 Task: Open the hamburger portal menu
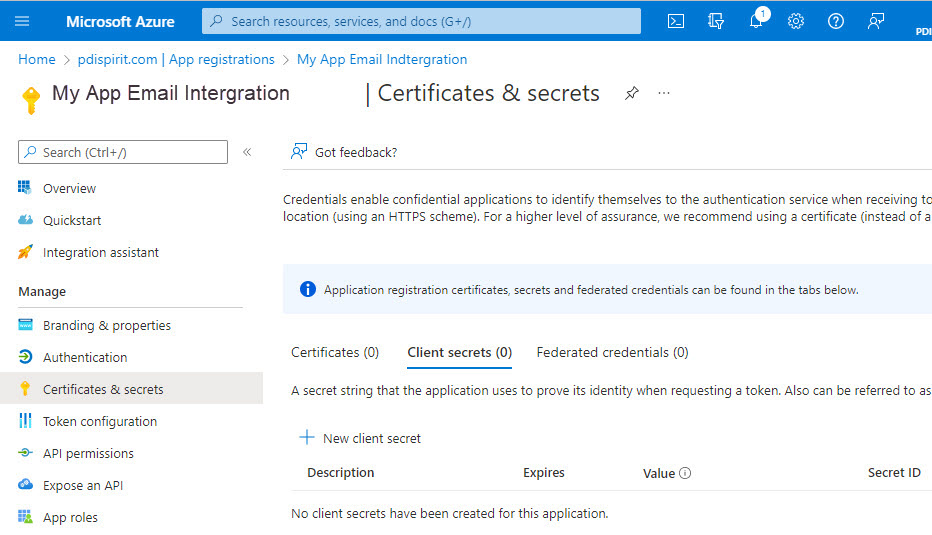(22, 21)
